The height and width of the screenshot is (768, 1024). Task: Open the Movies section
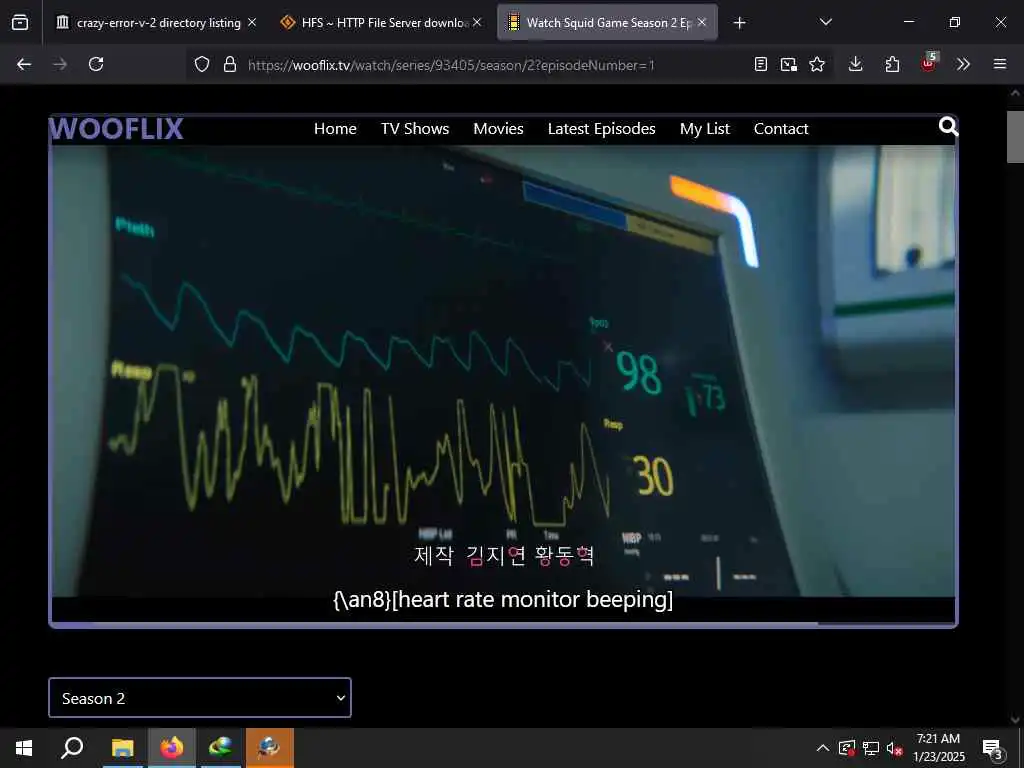coord(498,129)
